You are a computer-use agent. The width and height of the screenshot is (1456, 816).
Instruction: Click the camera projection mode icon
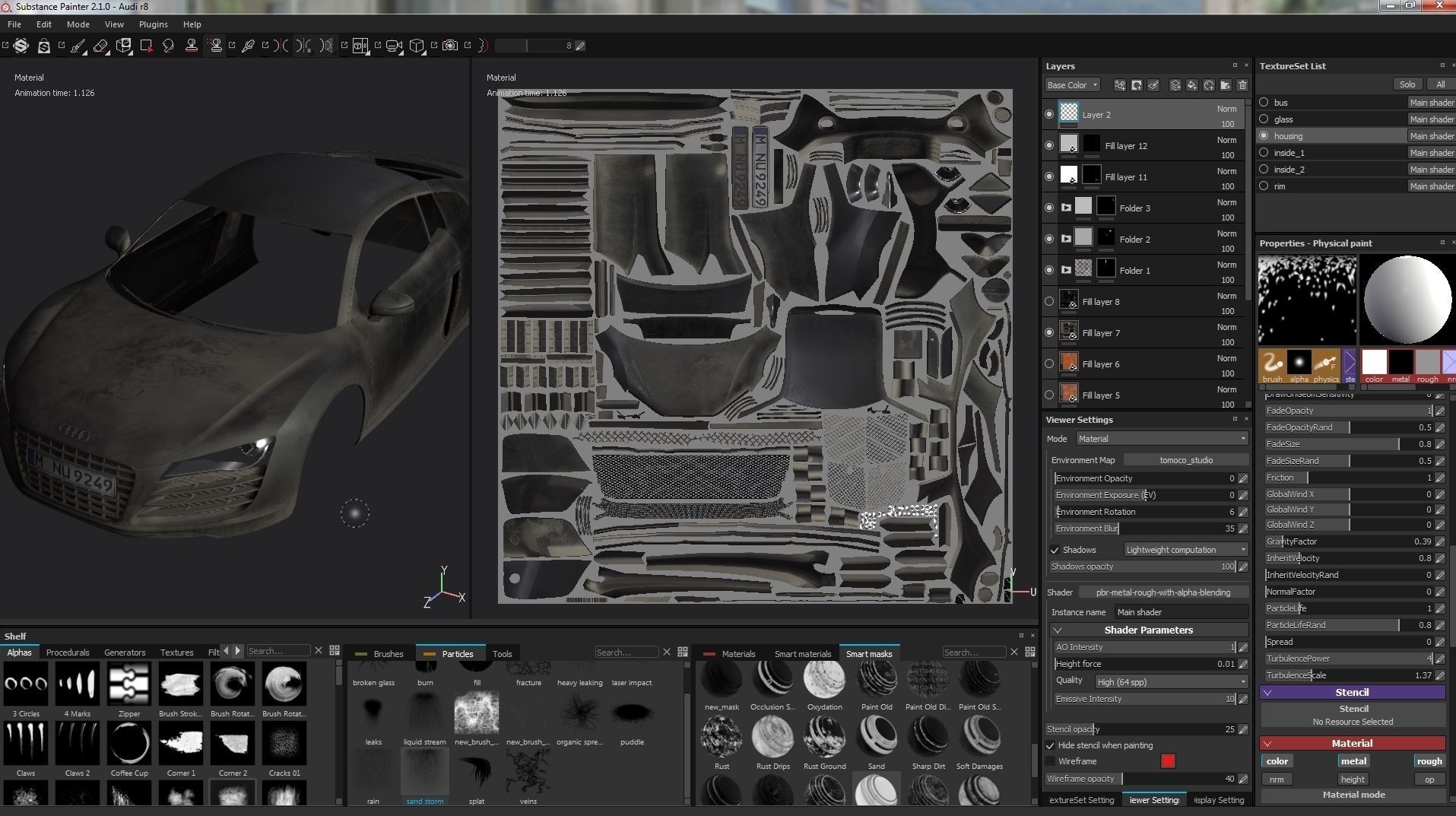click(394, 46)
